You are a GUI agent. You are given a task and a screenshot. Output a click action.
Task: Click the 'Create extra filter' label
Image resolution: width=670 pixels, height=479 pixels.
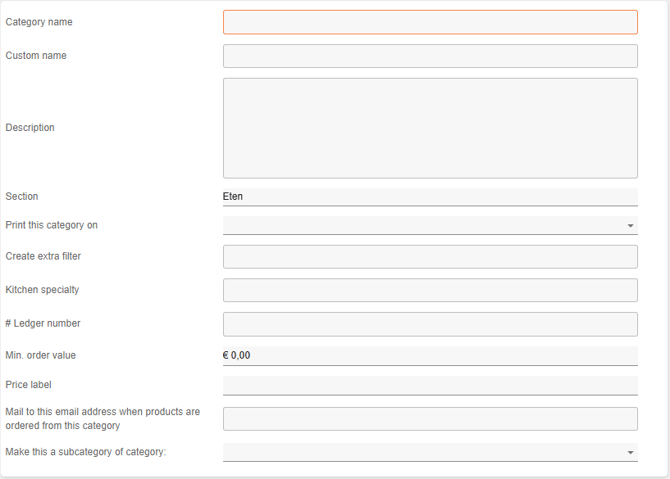(x=43, y=257)
